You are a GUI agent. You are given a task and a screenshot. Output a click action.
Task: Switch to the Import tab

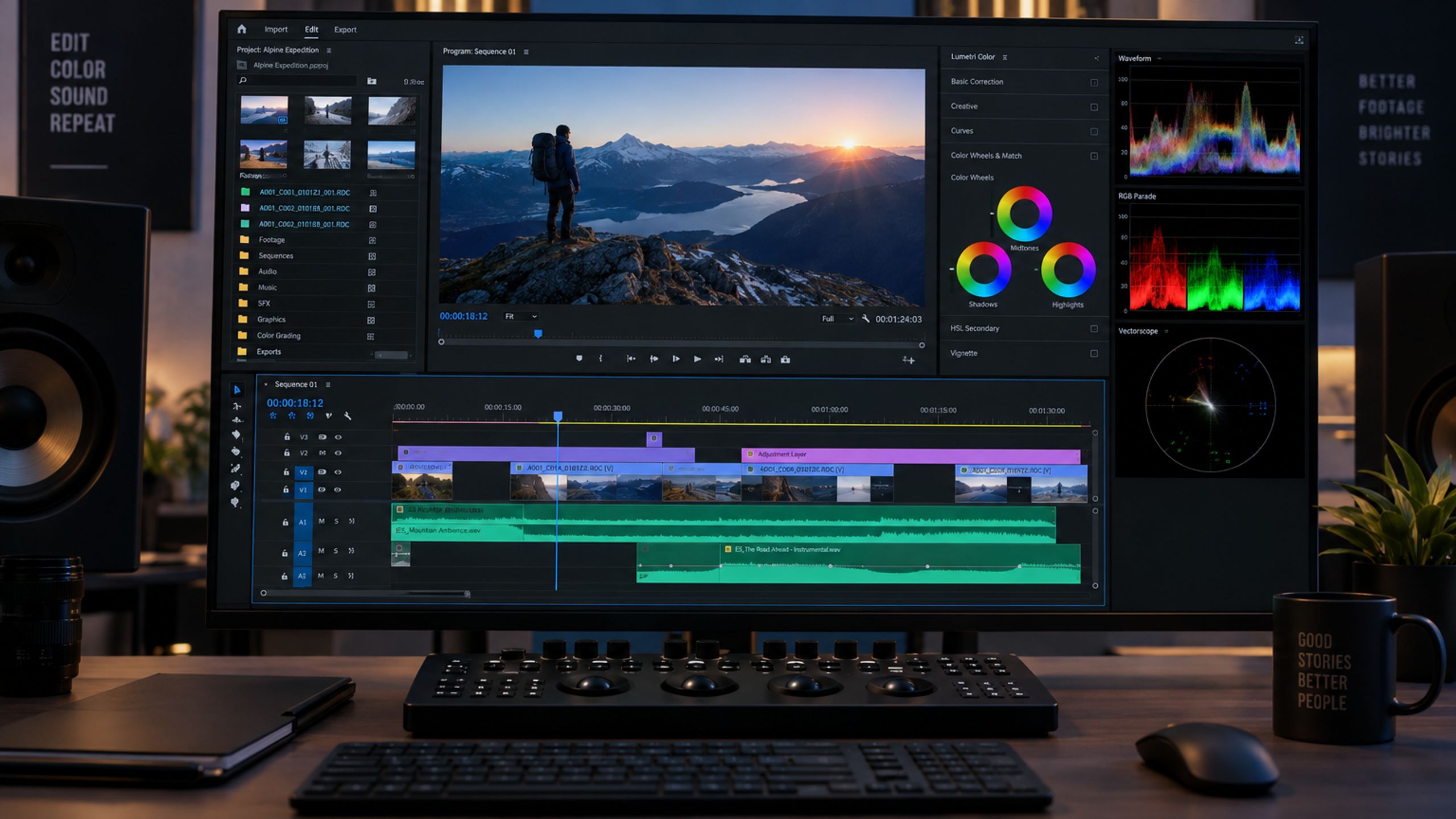276,29
